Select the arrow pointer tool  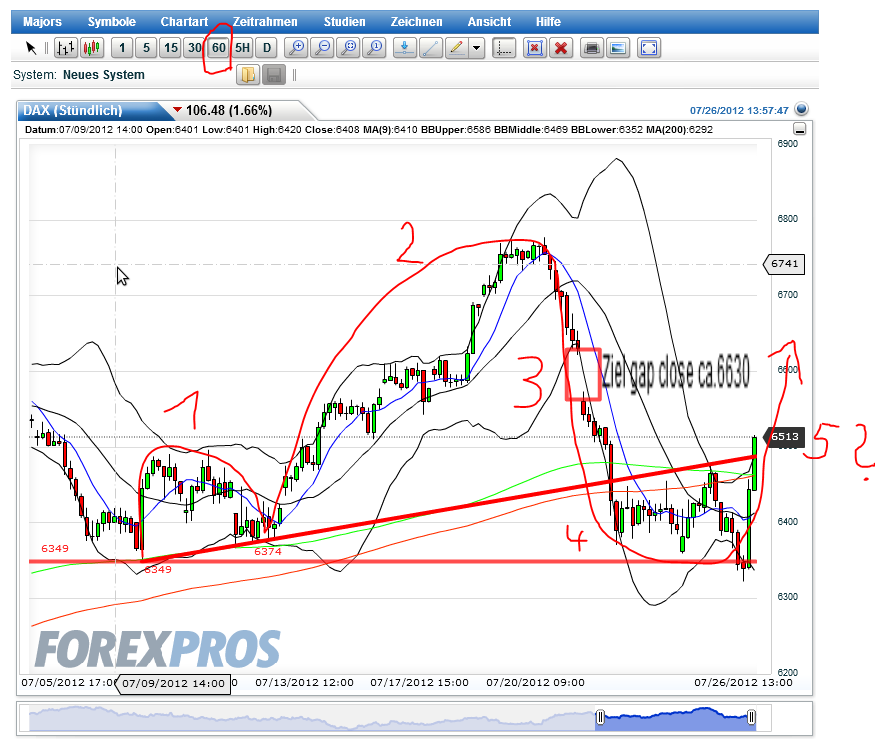[31, 47]
